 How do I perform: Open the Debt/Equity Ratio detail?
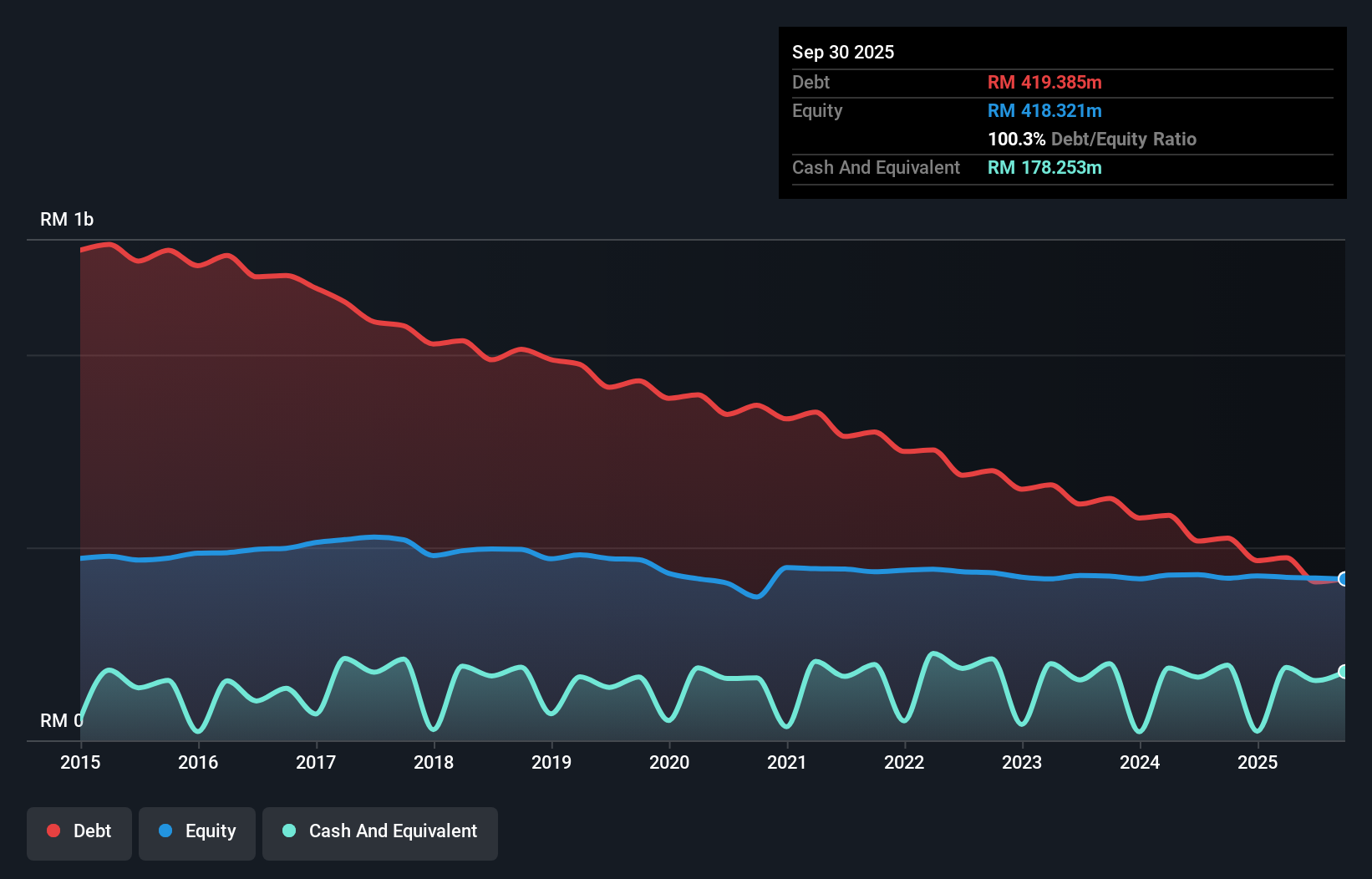(x=1092, y=139)
